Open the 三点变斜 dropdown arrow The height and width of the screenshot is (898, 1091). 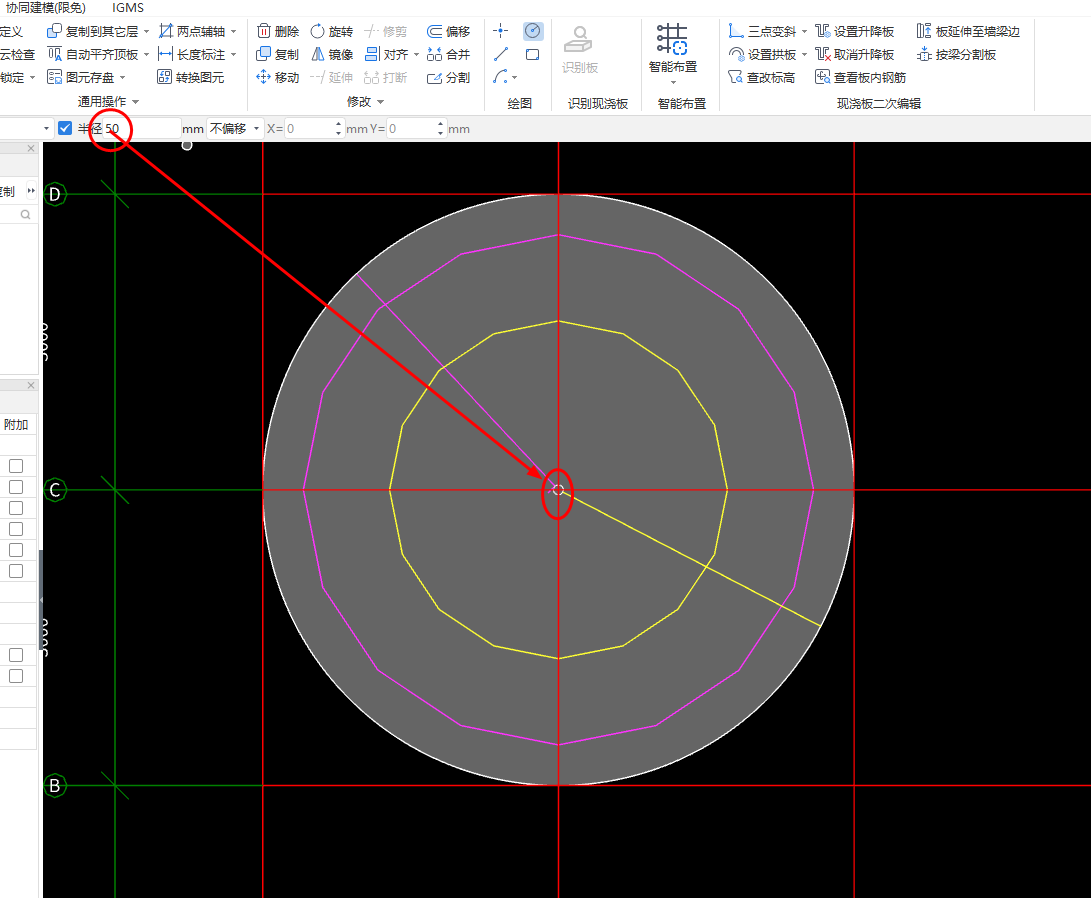click(804, 31)
